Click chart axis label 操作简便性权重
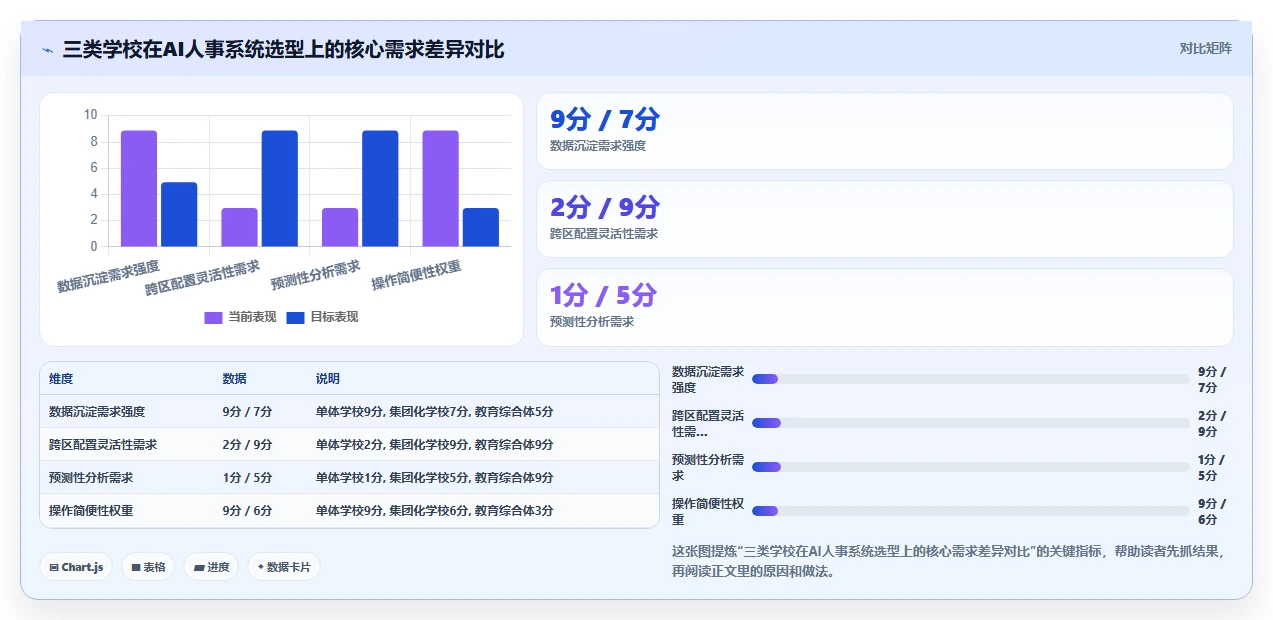Viewport: 1273px width, 620px height. pyautogui.click(x=416, y=275)
